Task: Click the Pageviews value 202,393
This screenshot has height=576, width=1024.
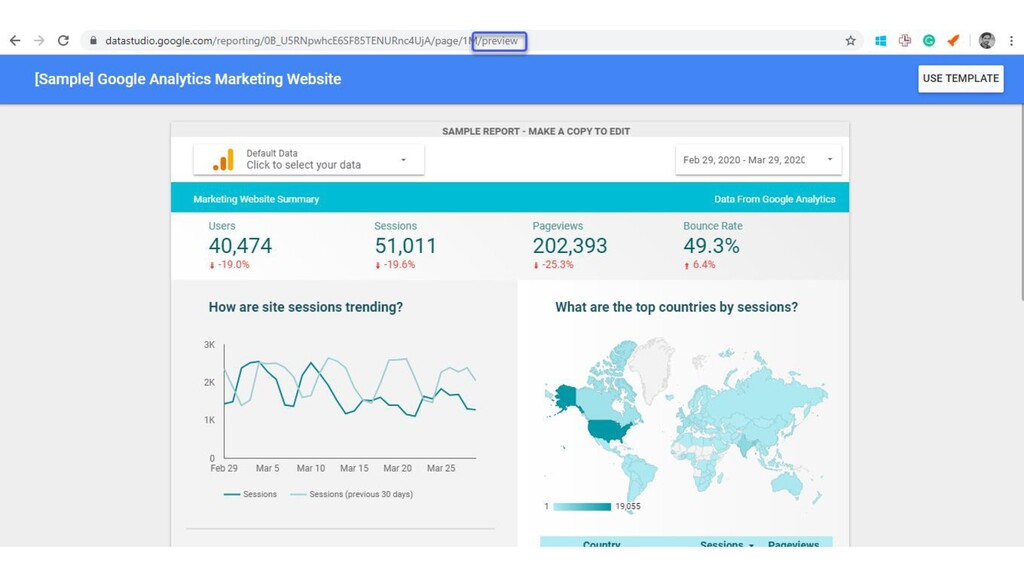Action: [x=569, y=246]
